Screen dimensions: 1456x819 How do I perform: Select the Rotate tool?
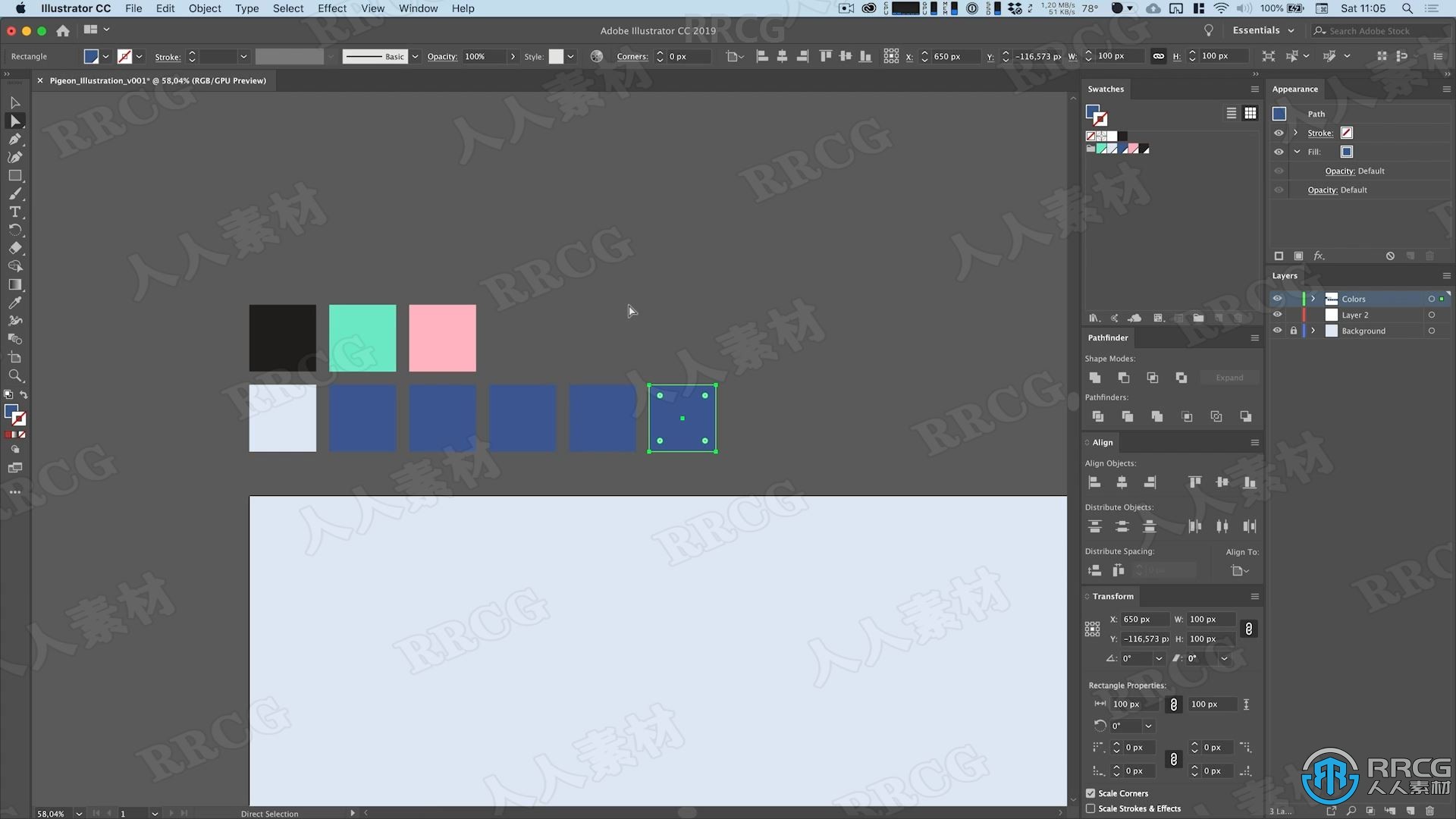click(15, 231)
